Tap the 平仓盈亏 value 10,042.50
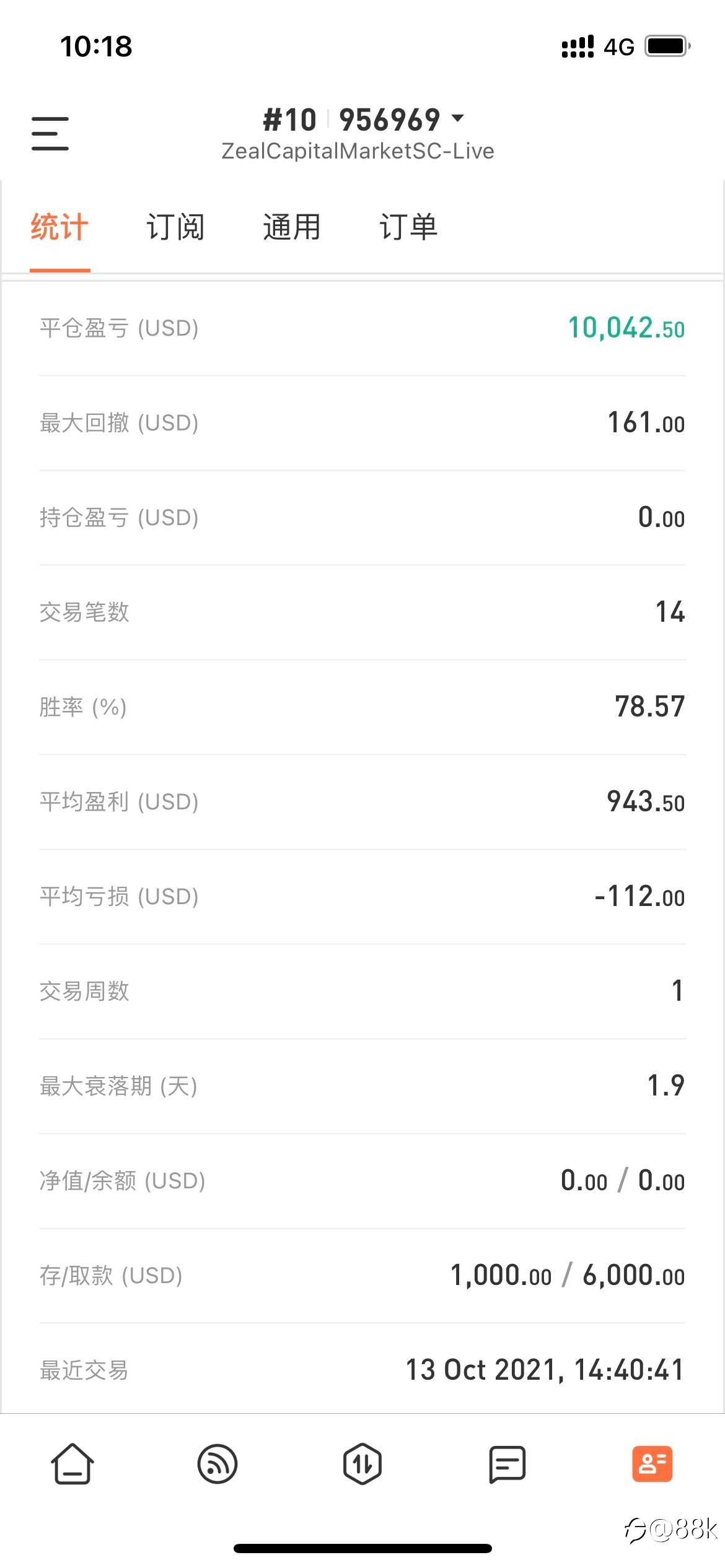The image size is (725, 1568). [x=626, y=328]
